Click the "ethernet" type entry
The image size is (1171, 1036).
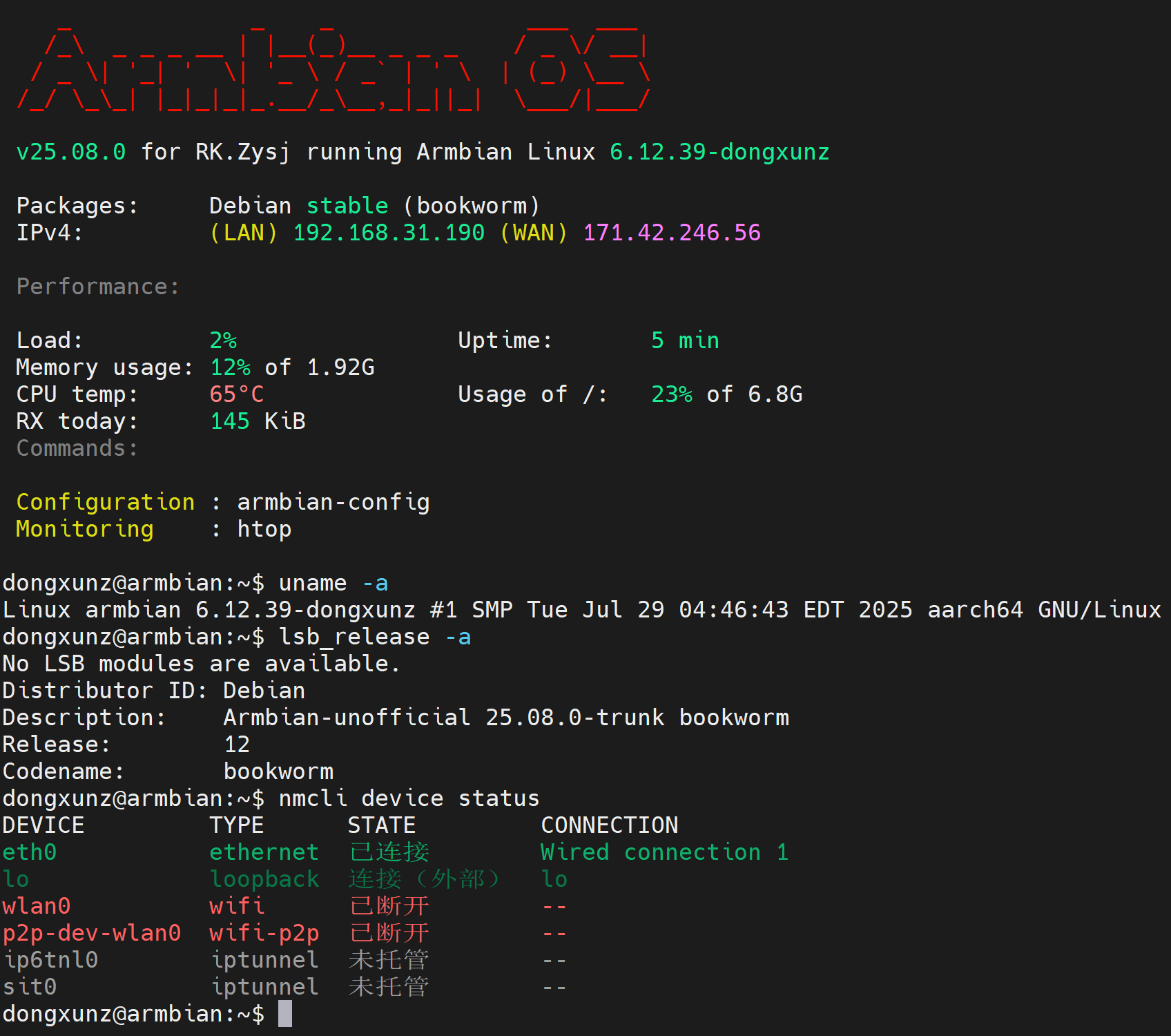(x=264, y=852)
